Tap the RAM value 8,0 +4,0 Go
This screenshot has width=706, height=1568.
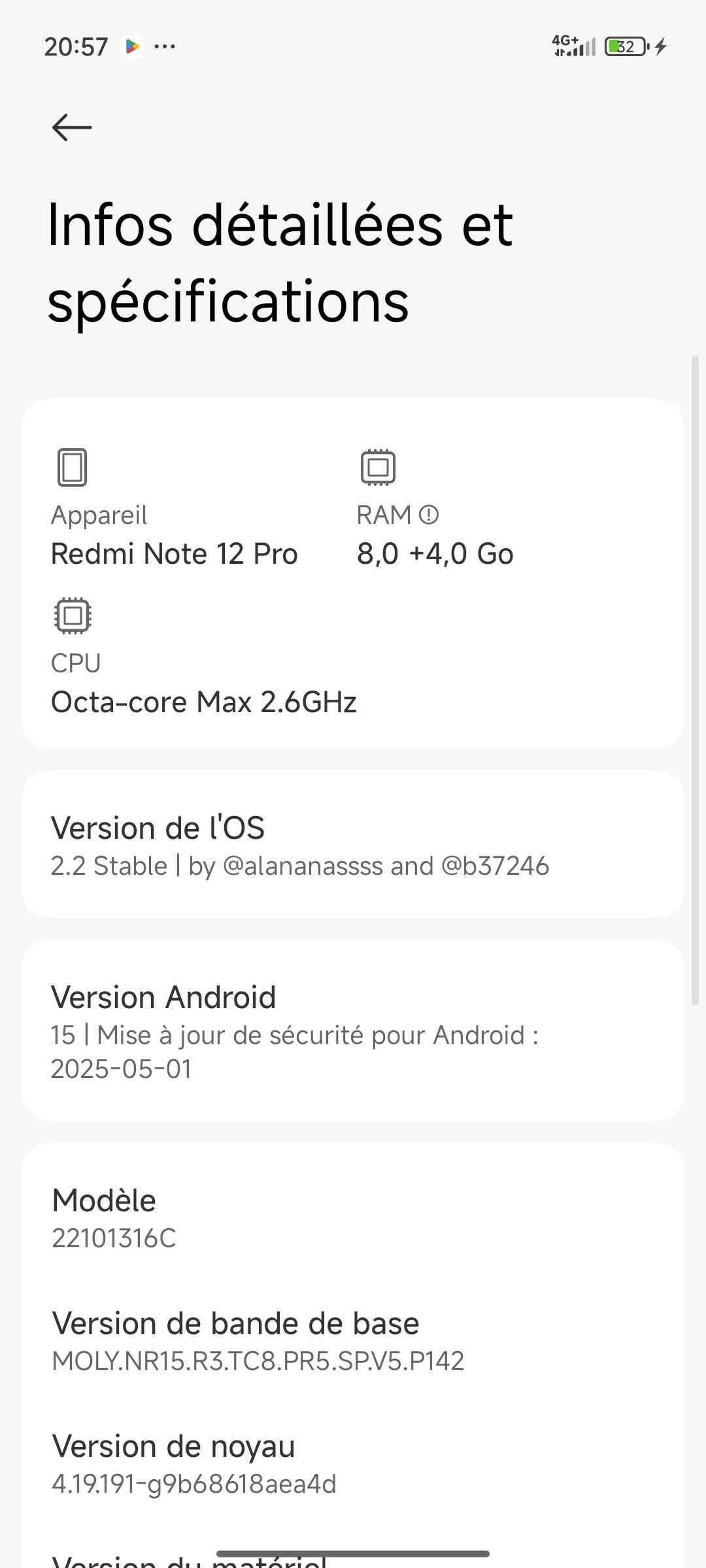[x=435, y=554]
